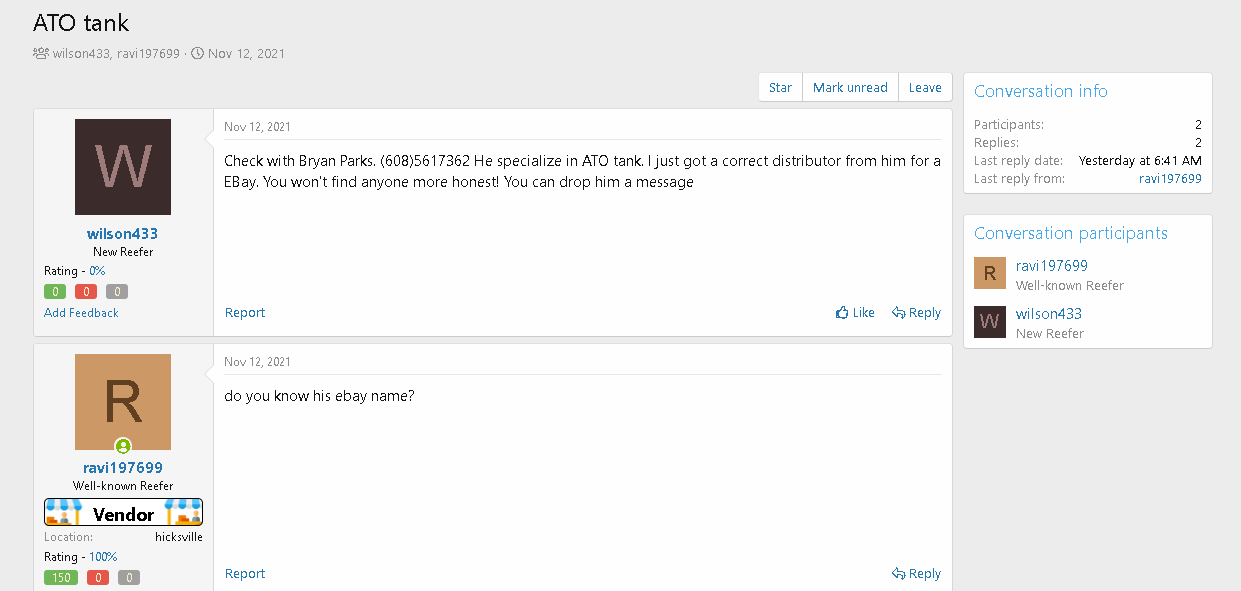
Task: Click small R avatar in participants panel
Action: point(990,274)
